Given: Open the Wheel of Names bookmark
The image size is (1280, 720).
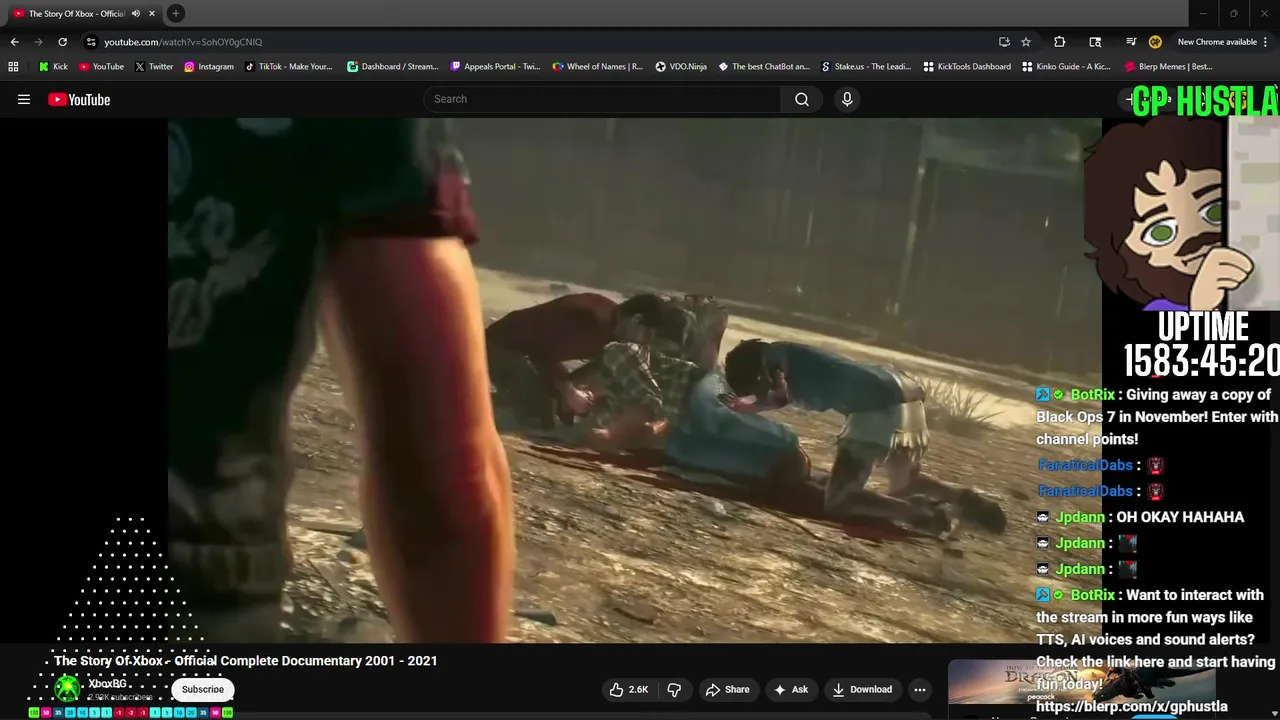Looking at the screenshot, I should (598, 67).
